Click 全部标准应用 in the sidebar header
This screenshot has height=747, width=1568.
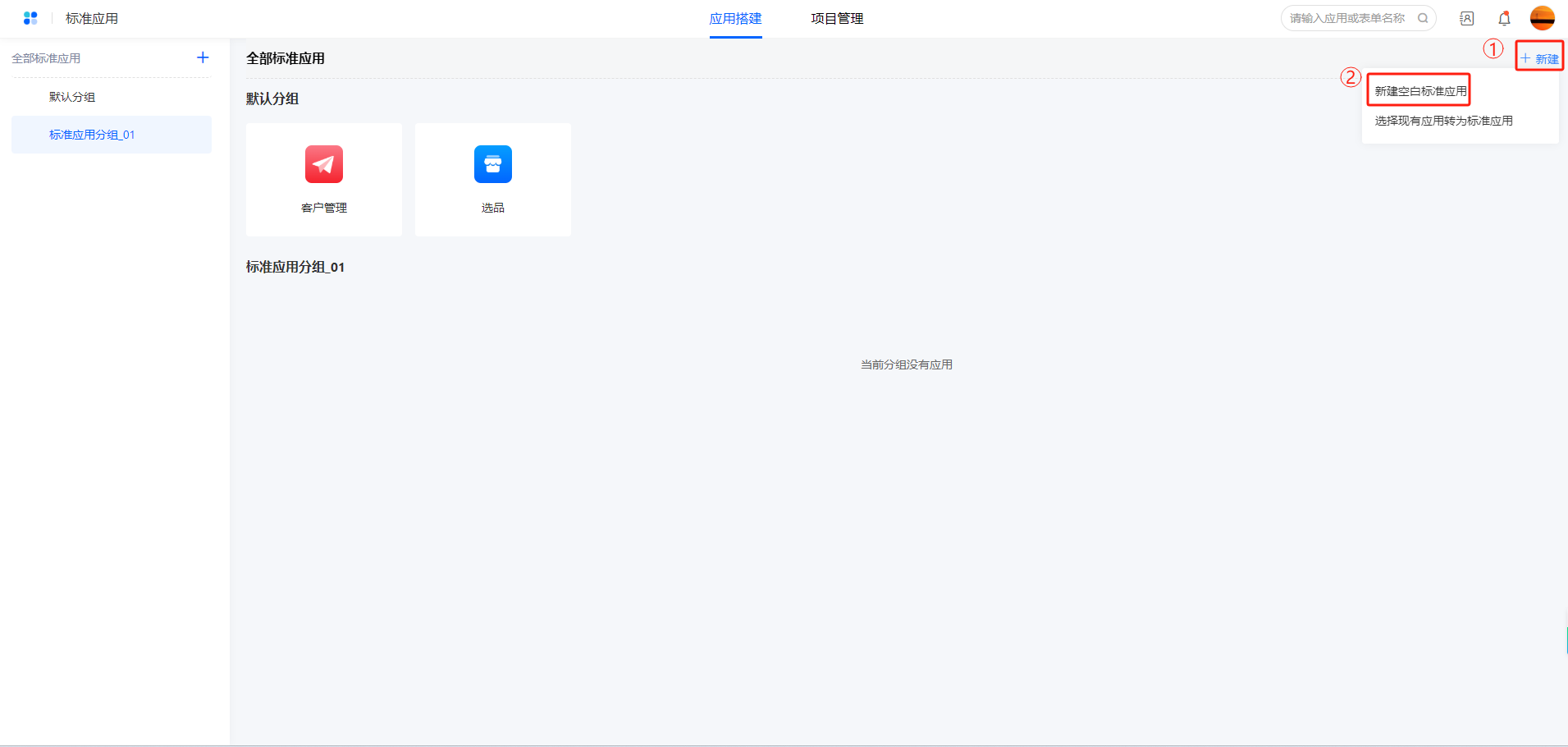[x=46, y=58]
